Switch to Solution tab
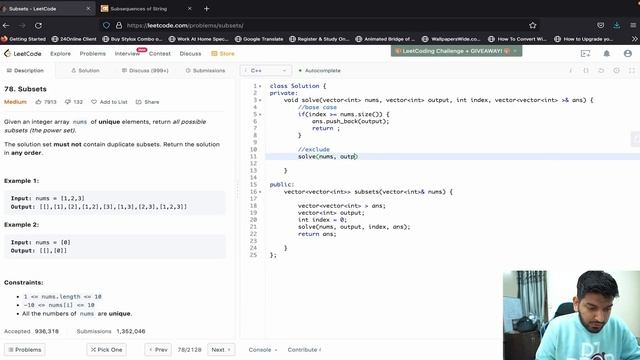Screen dimensions: 640x360 coord(85,71)
